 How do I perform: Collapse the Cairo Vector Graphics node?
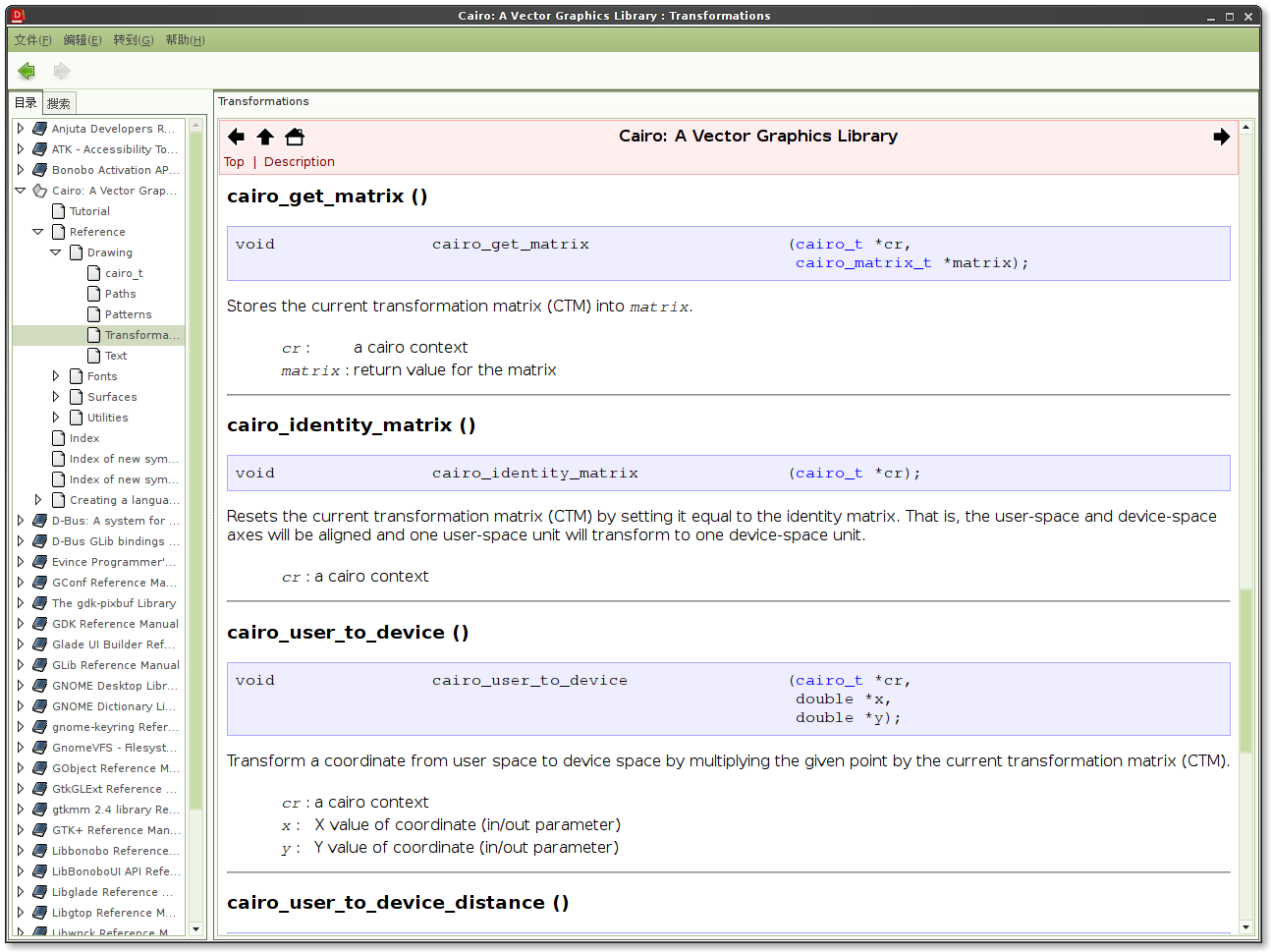(21, 191)
